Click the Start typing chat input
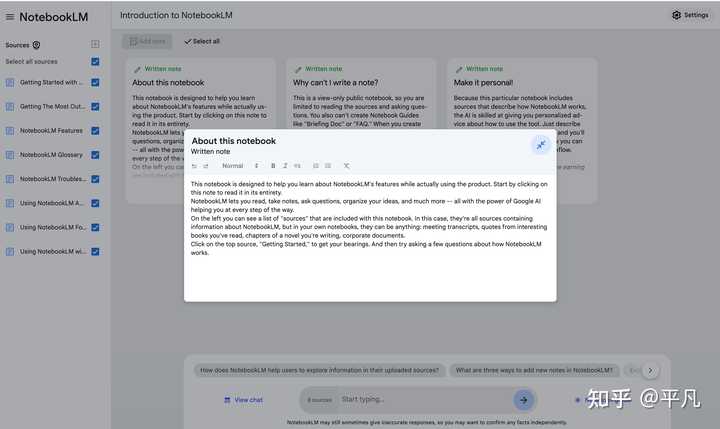 425,400
